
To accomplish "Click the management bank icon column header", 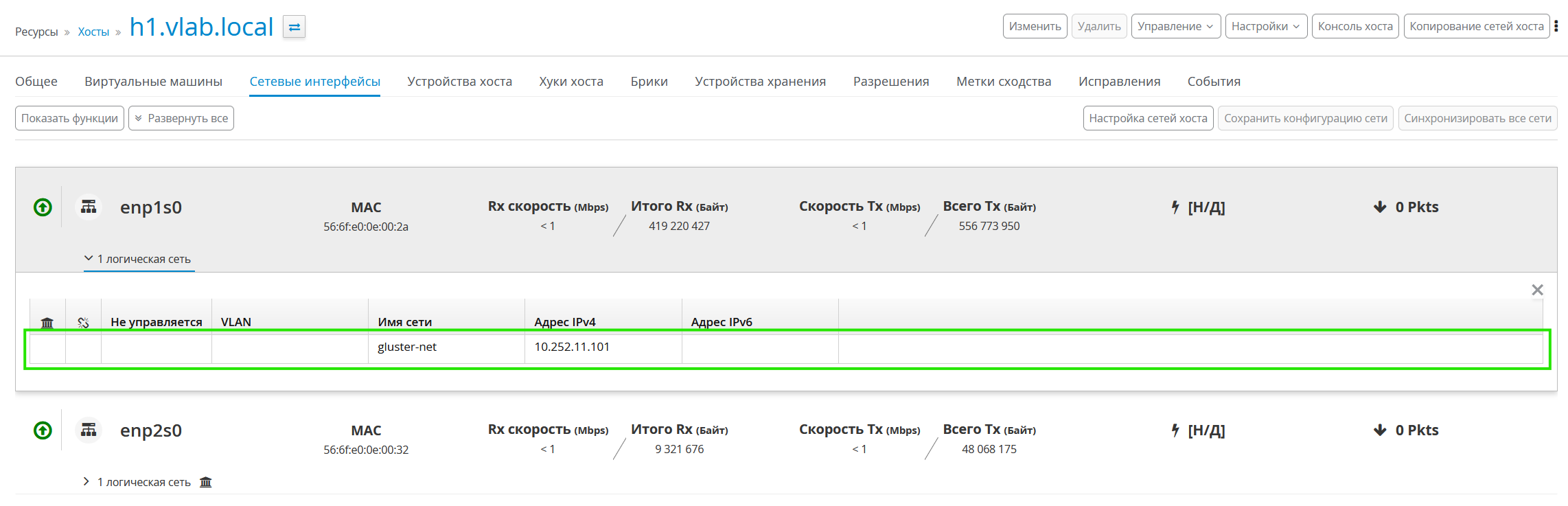I will (x=47, y=323).
